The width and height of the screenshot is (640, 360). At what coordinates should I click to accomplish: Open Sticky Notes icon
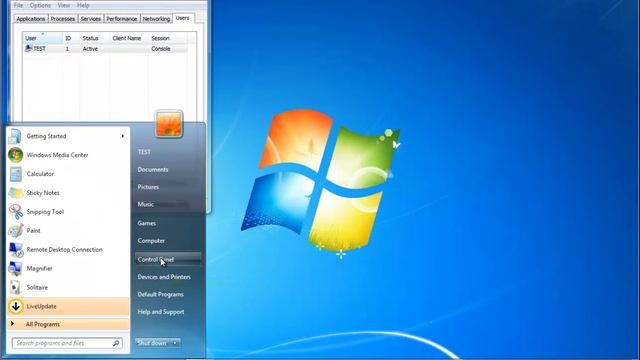[16, 193]
